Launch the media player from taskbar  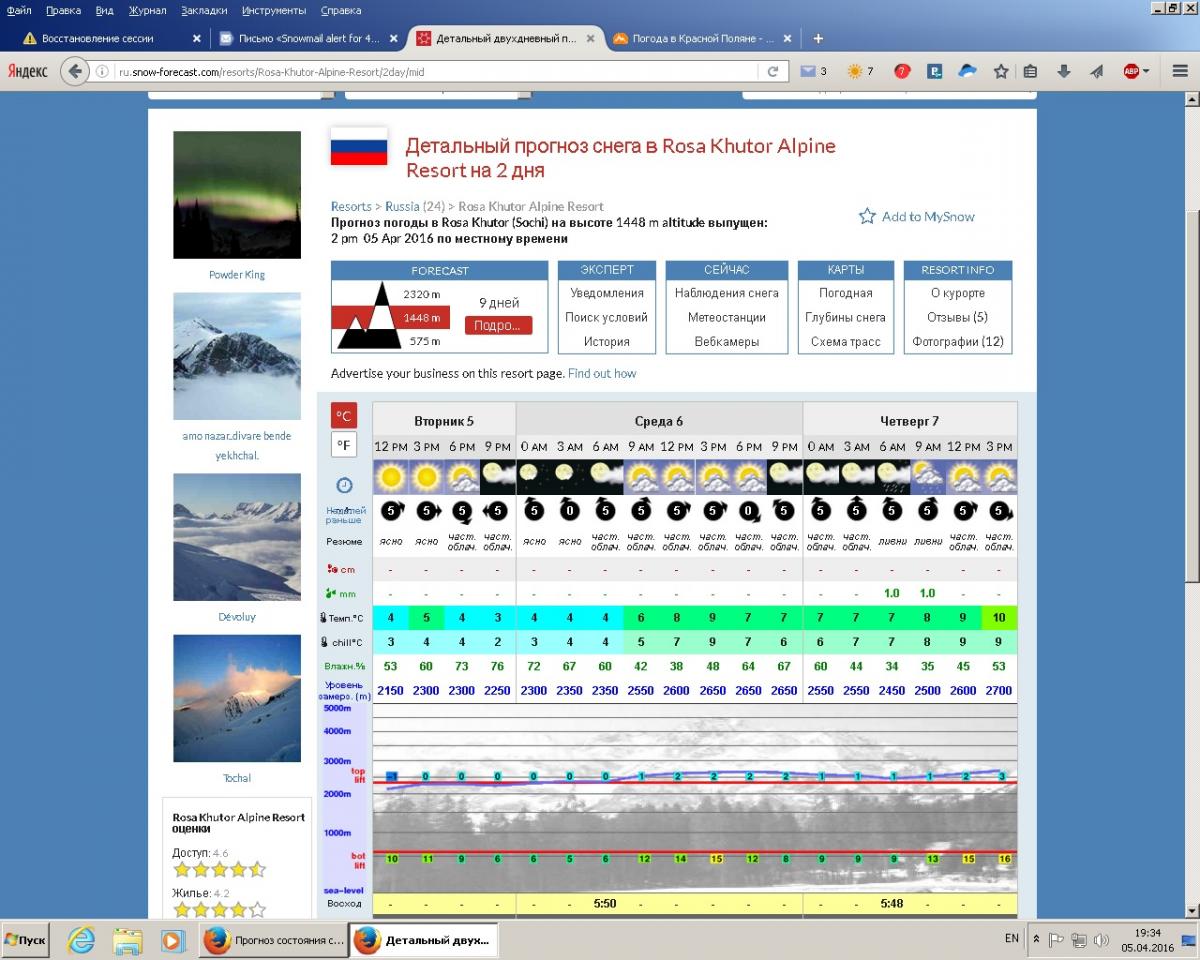(173, 940)
